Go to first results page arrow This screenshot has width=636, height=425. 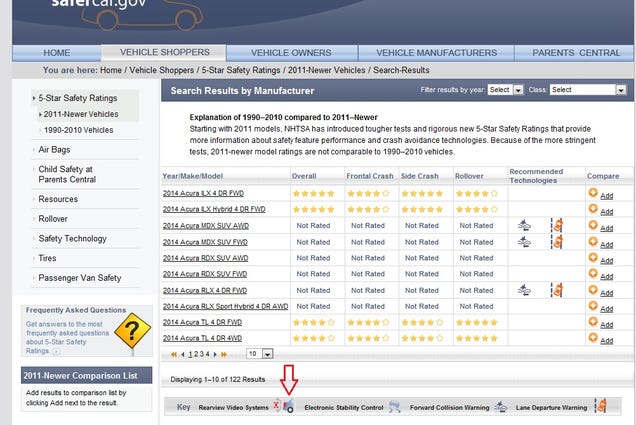174,354
